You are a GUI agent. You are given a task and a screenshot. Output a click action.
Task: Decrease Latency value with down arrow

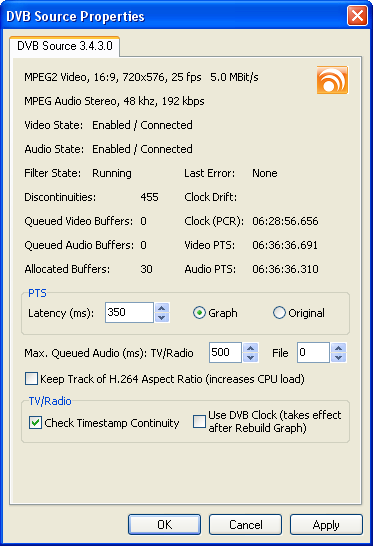pyautogui.click(x=162, y=318)
